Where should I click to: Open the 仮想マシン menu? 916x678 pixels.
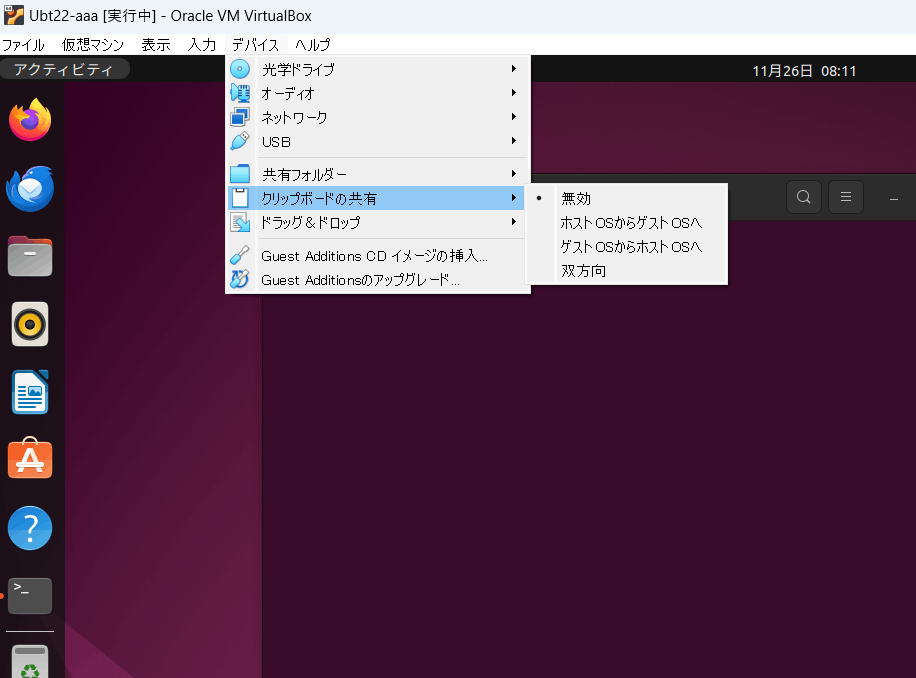coord(93,45)
